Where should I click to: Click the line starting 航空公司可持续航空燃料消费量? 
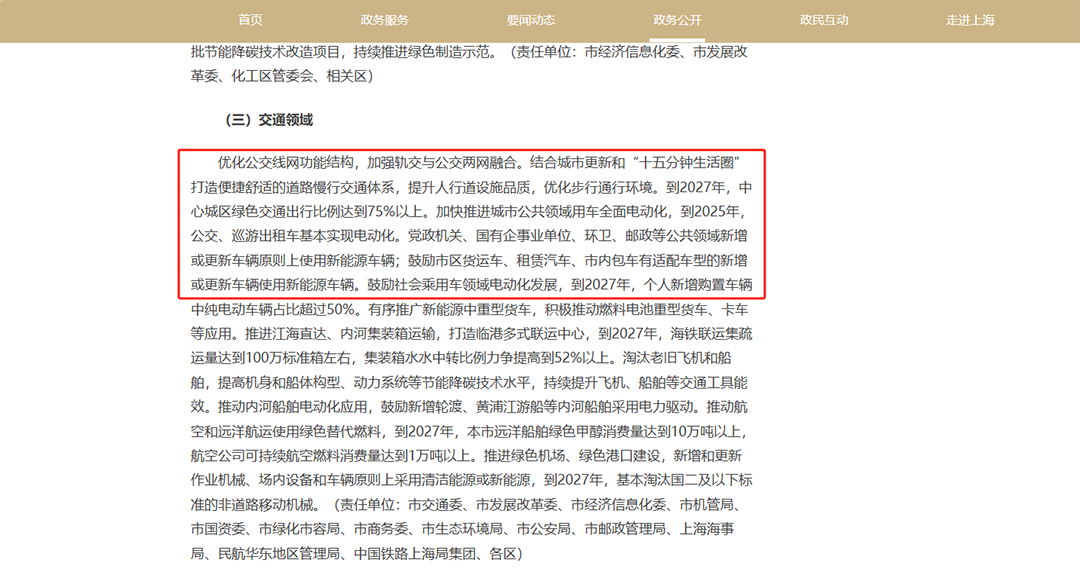tap(466, 456)
